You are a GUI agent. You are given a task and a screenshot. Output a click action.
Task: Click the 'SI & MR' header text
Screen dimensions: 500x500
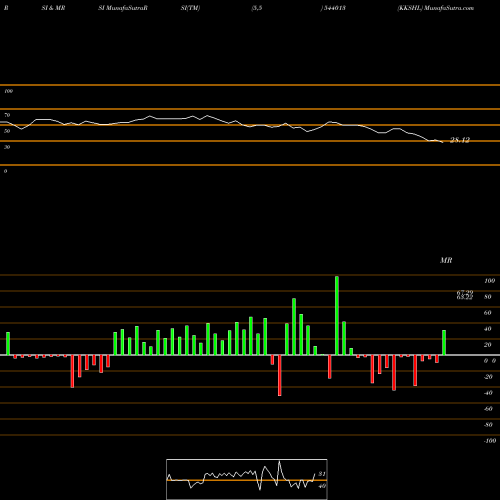tap(53, 8)
